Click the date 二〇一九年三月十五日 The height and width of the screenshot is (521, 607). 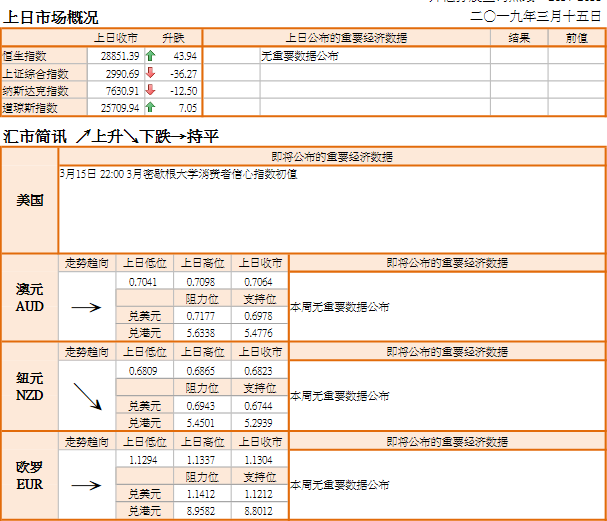[x=536, y=16]
